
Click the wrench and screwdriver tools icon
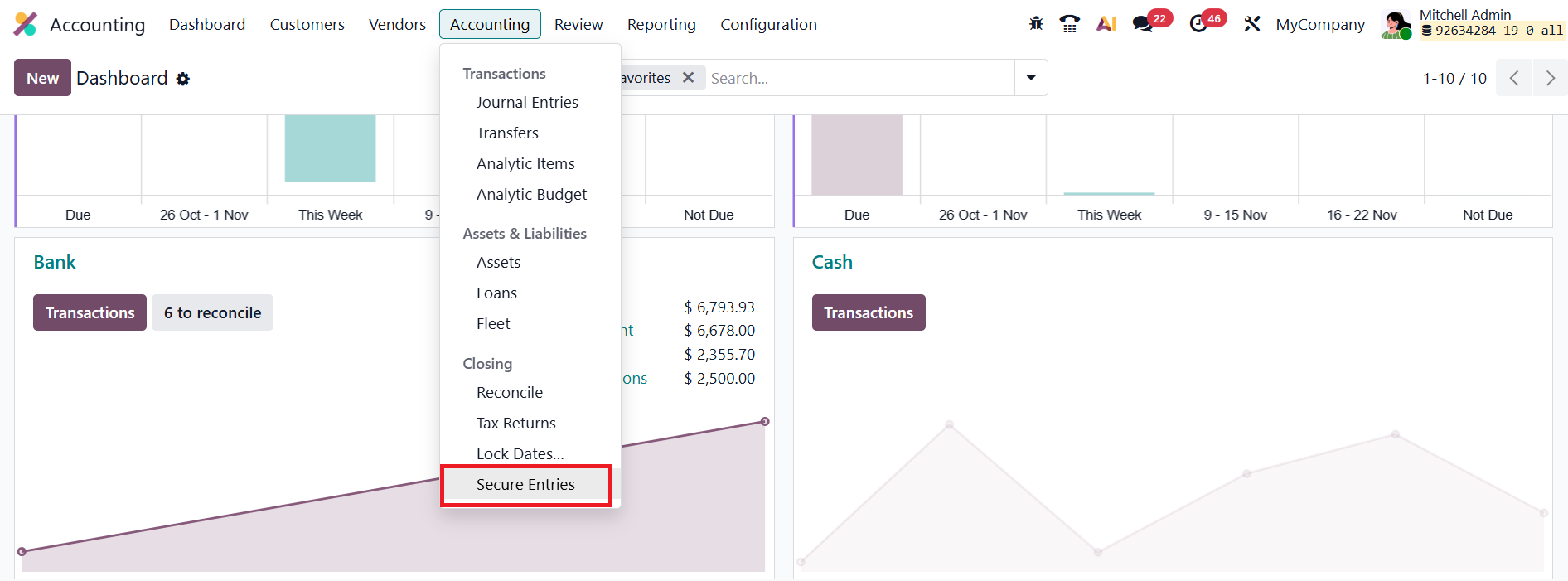point(1251,24)
